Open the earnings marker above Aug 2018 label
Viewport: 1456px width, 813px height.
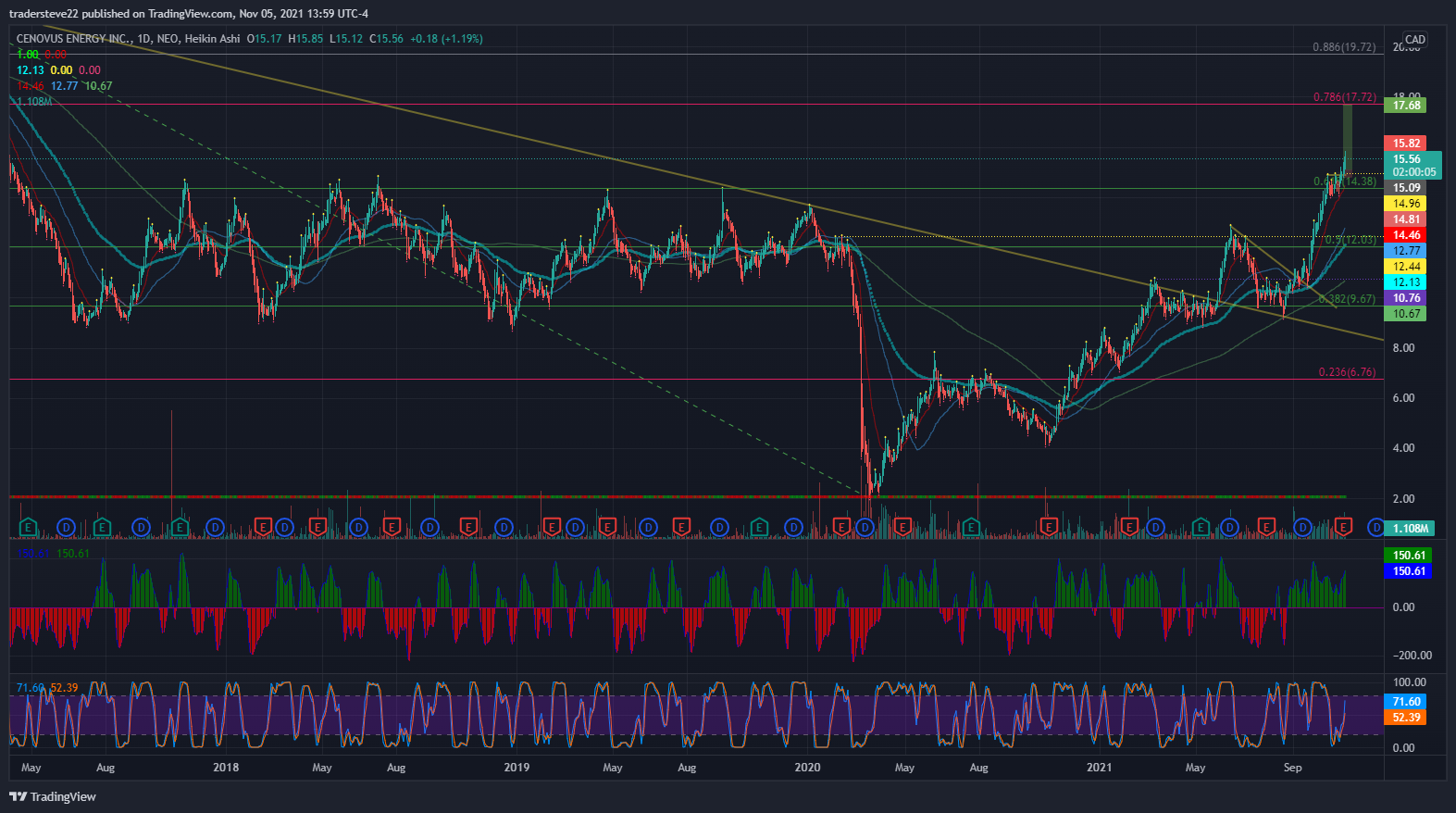(x=392, y=528)
